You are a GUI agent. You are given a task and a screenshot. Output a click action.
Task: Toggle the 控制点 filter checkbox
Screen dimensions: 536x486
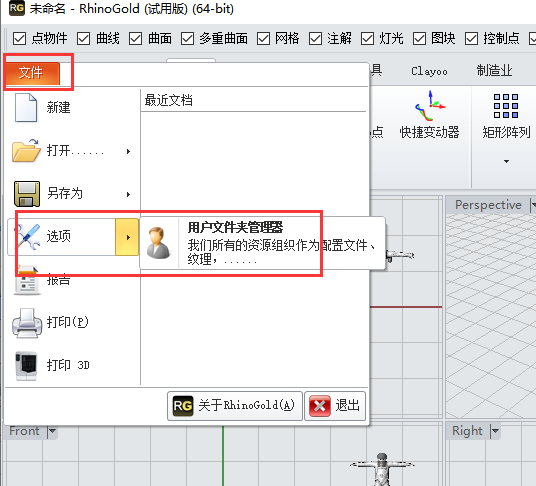coord(471,39)
